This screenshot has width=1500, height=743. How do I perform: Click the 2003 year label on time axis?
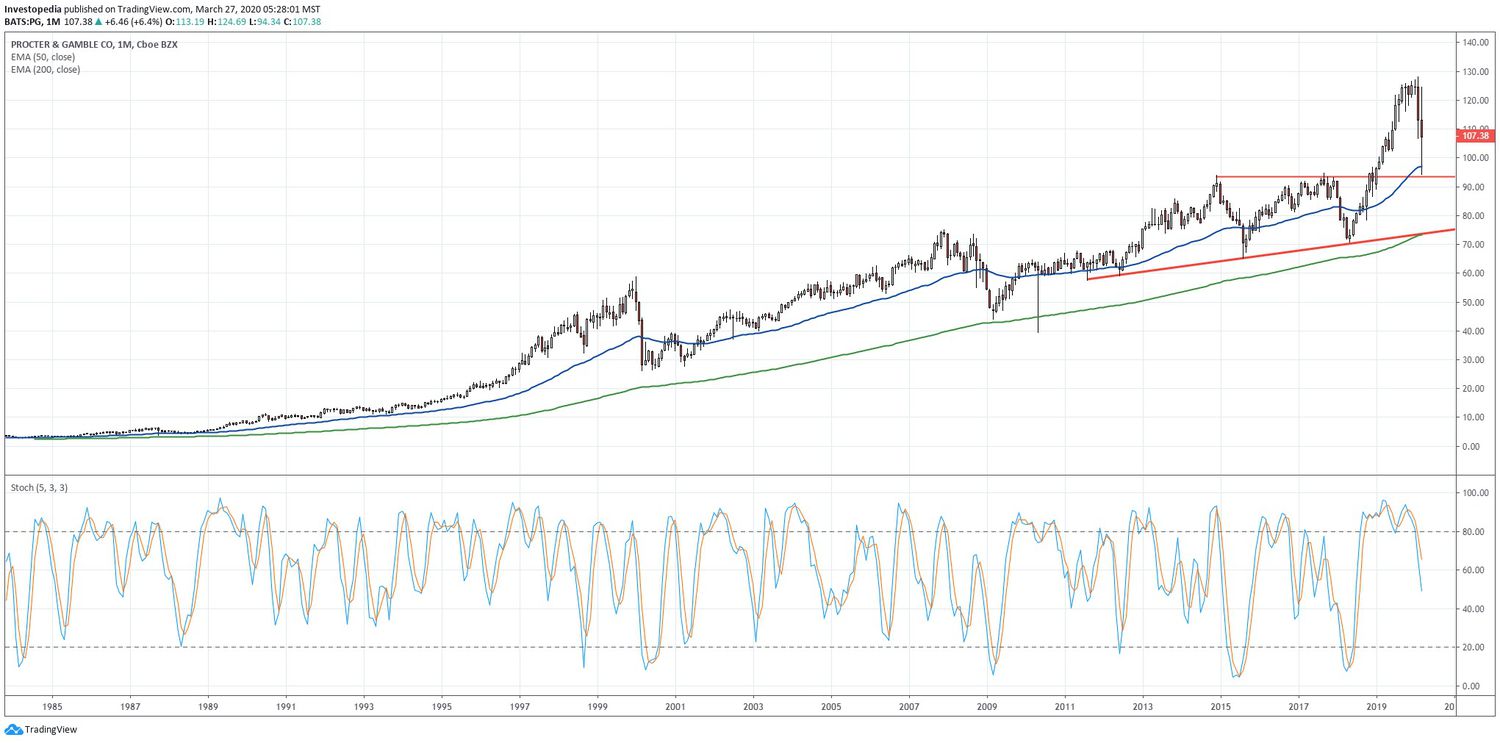[x=753, y=707]
